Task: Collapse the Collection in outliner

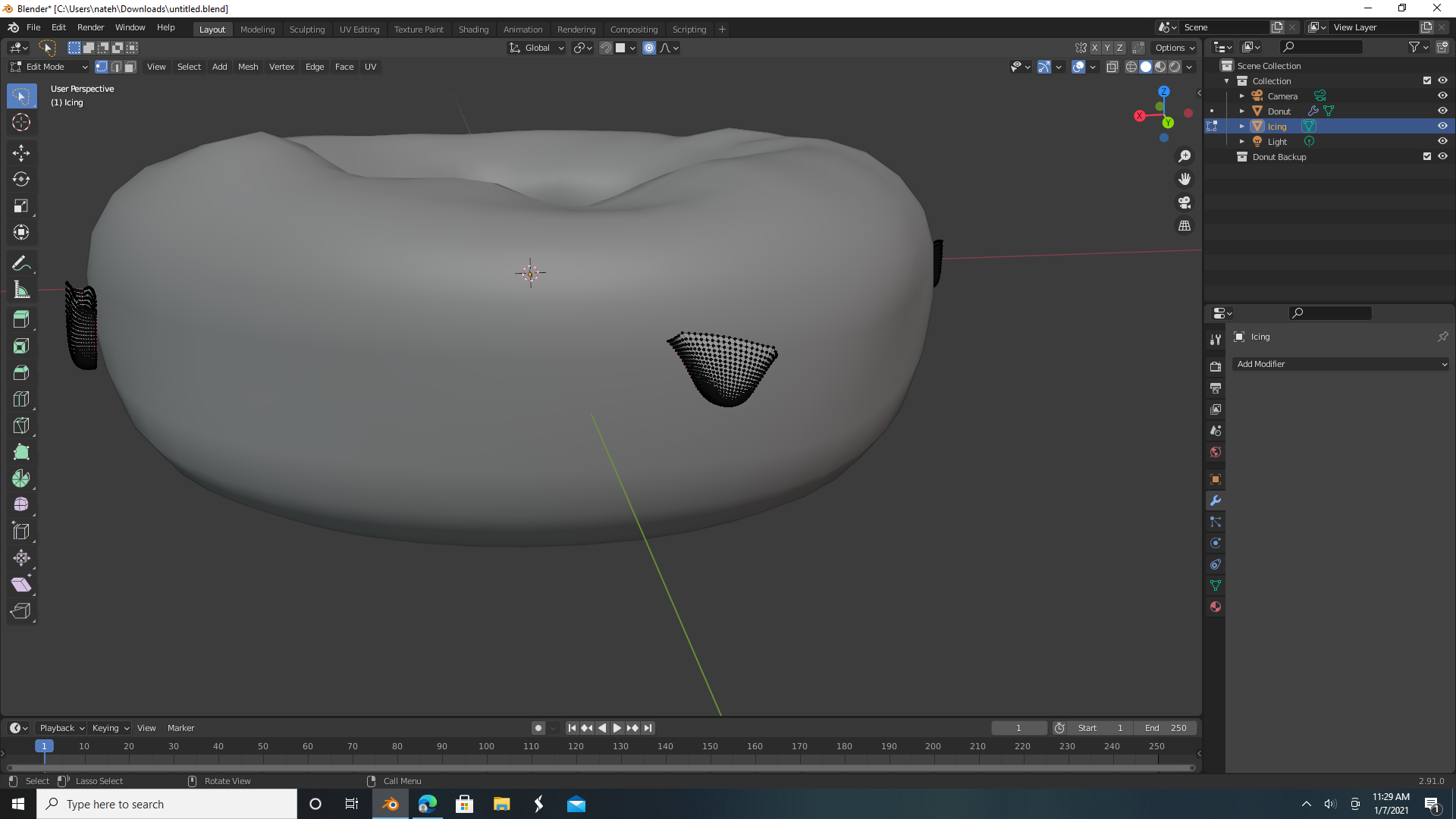Action: pyautogui.click(x=1227, y=81)
